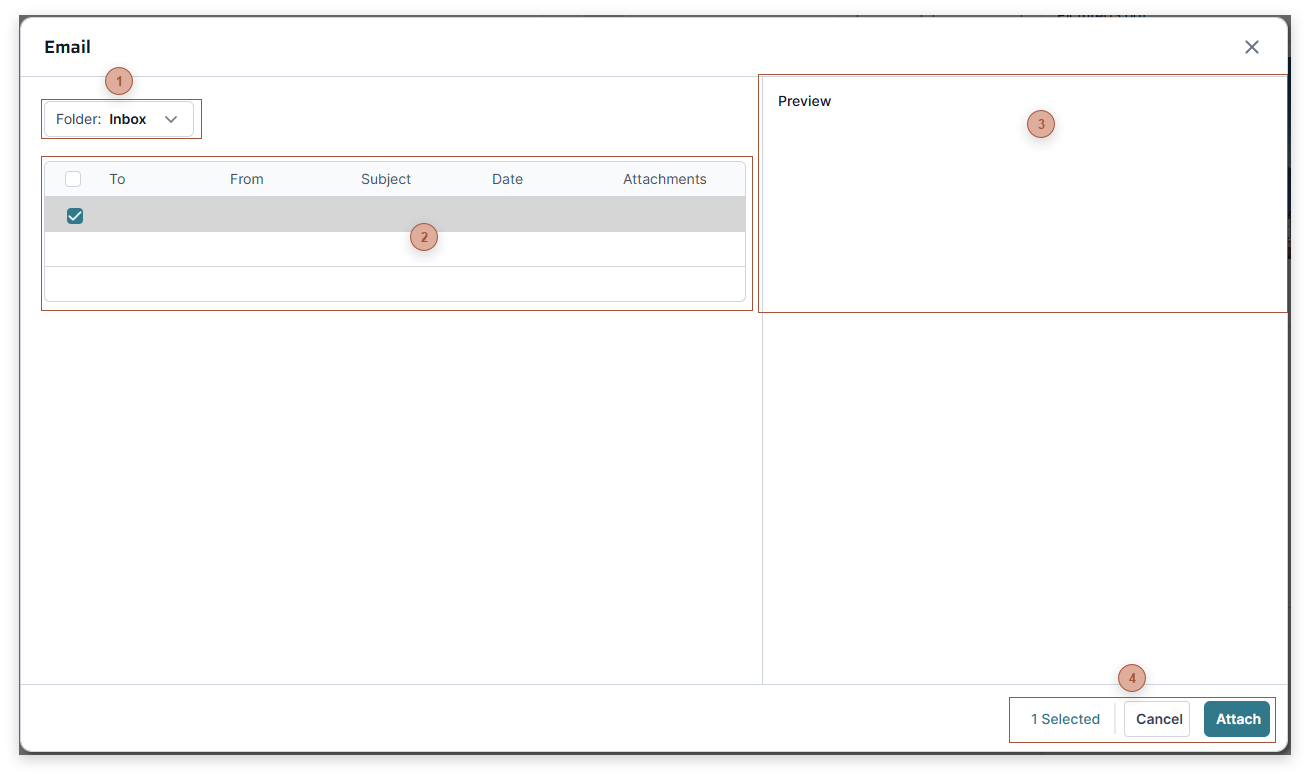1310x778 pixels.
Task: Click the From column header
Action: coord(246,179)
